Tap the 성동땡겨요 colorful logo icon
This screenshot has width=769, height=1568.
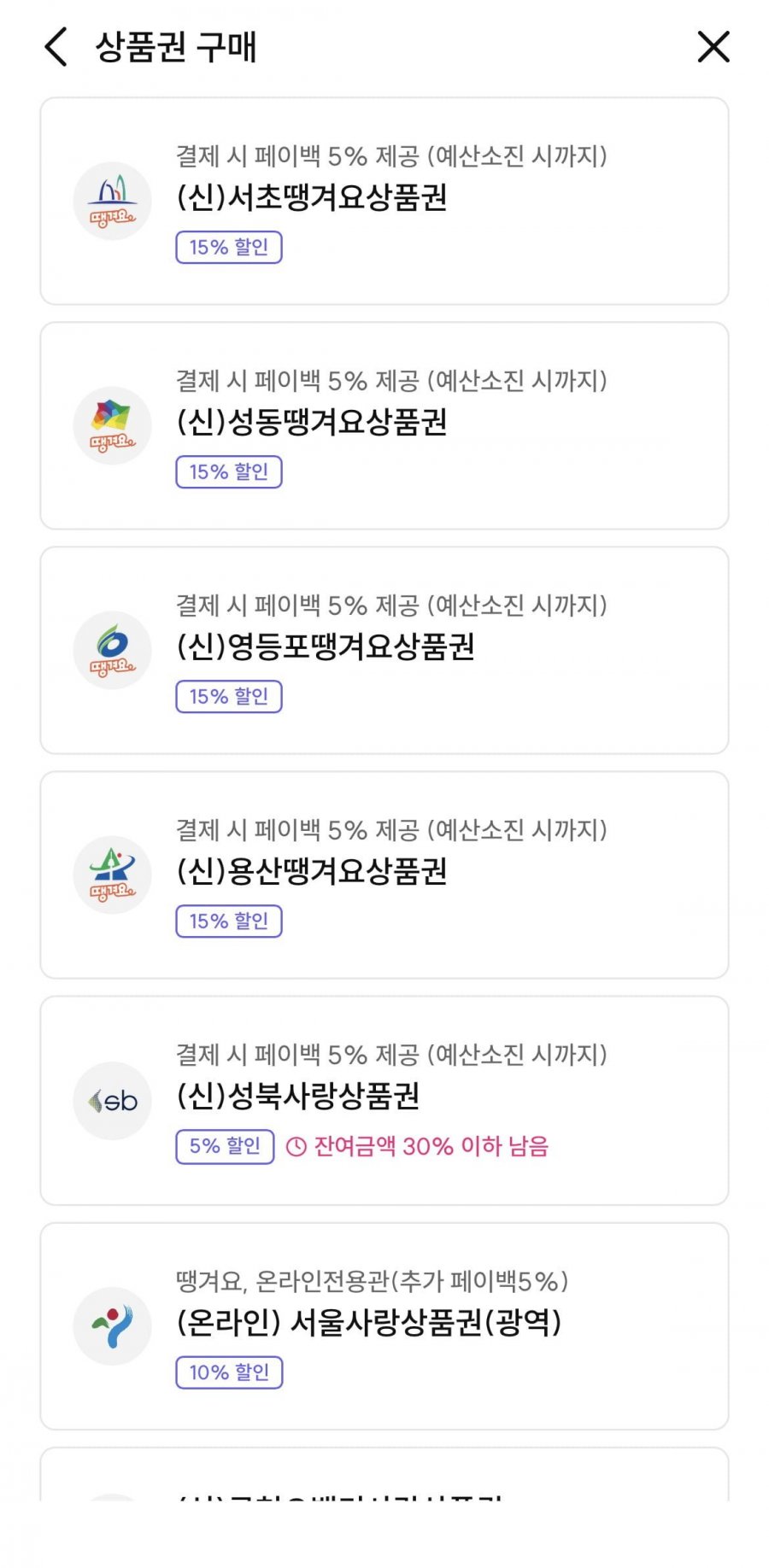point(112,425)
